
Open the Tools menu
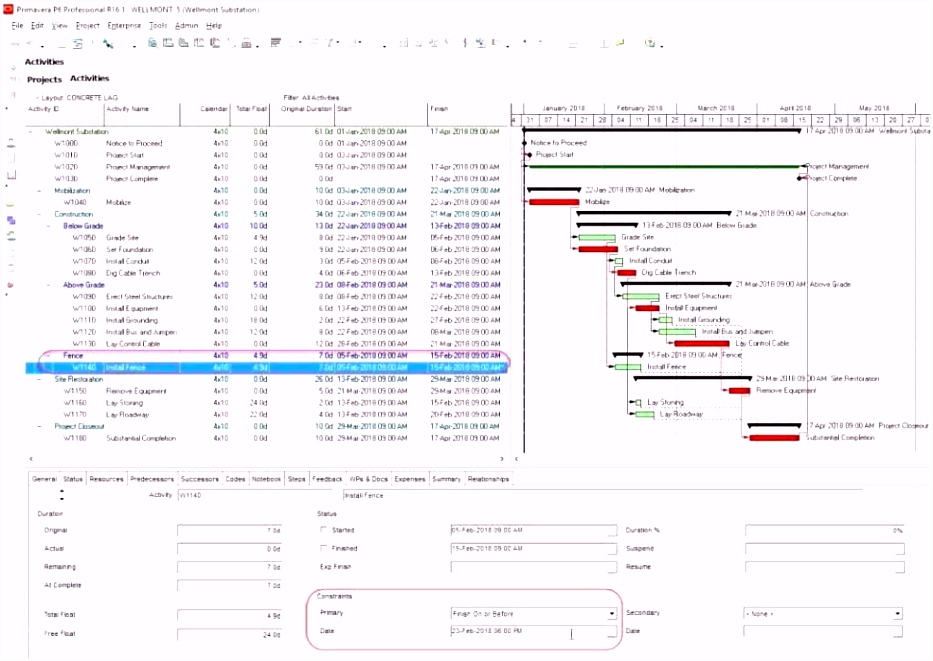tap(158, 26)
